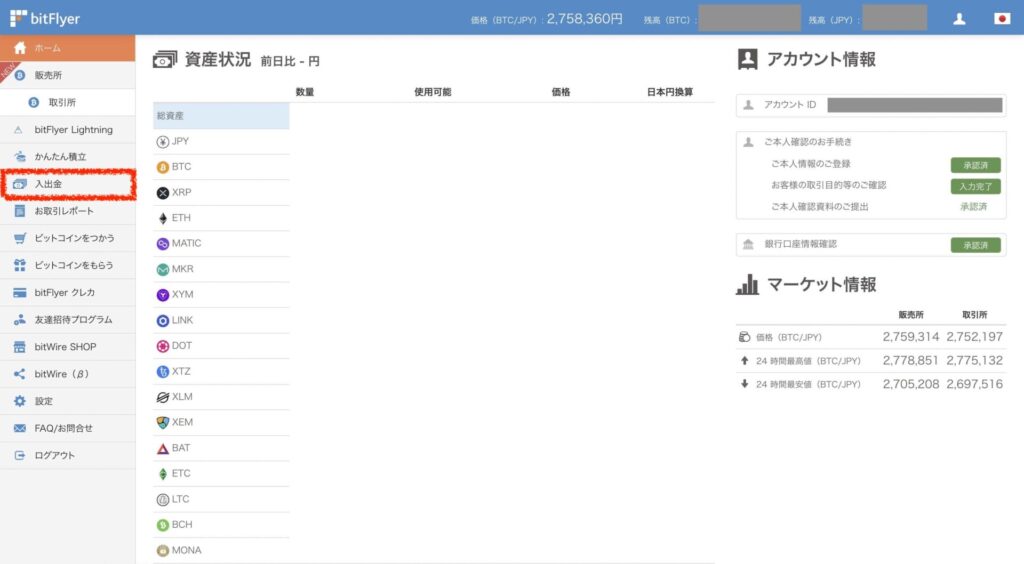1024x564 pixels.
Task: Select ログアウト in sidebar
Action: (x=68, y=455)
